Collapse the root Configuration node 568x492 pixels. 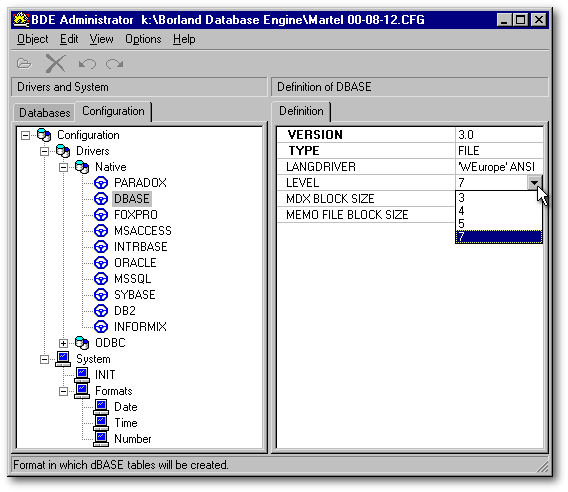(x=25, y=135)
